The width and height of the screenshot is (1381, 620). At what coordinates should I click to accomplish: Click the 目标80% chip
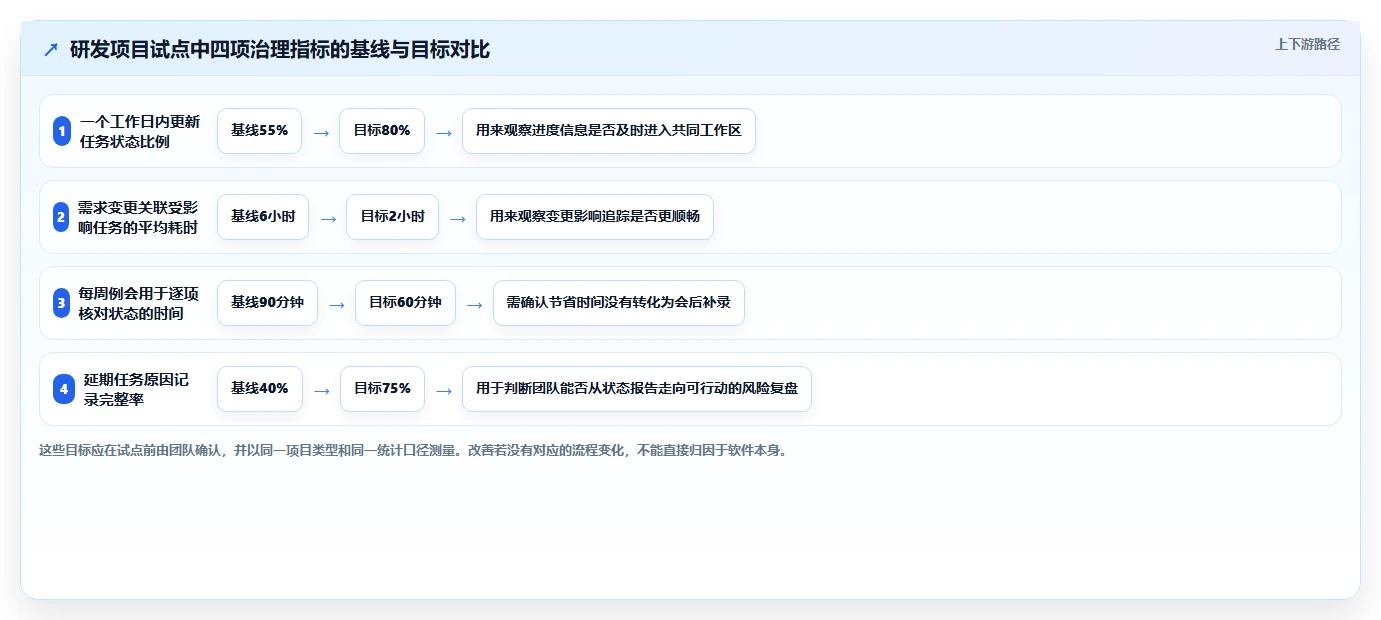[382, 131]
